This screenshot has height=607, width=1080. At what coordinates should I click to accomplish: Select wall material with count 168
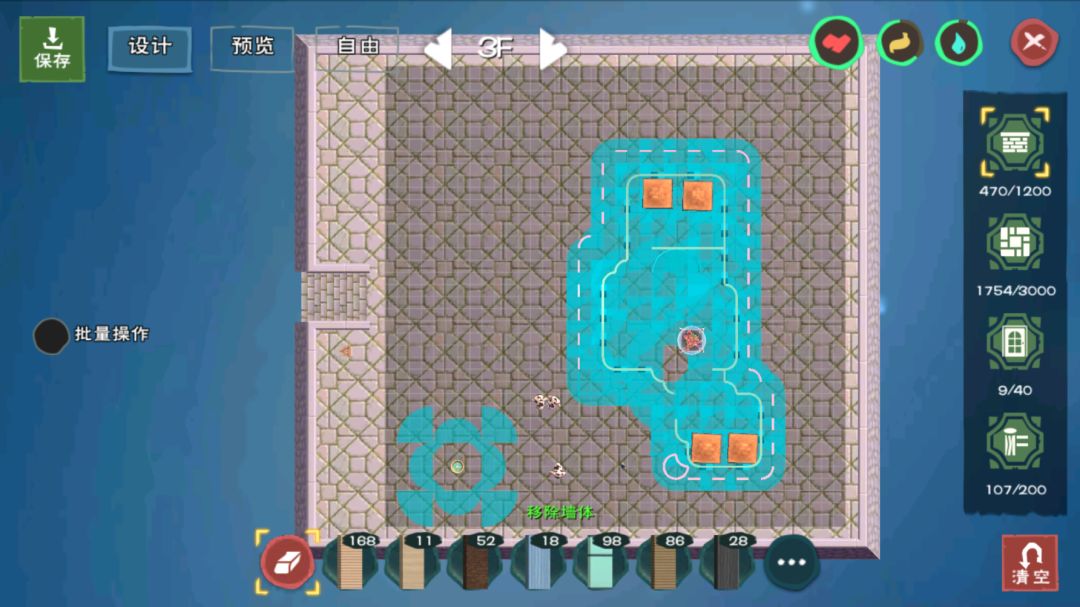[351, 562]
